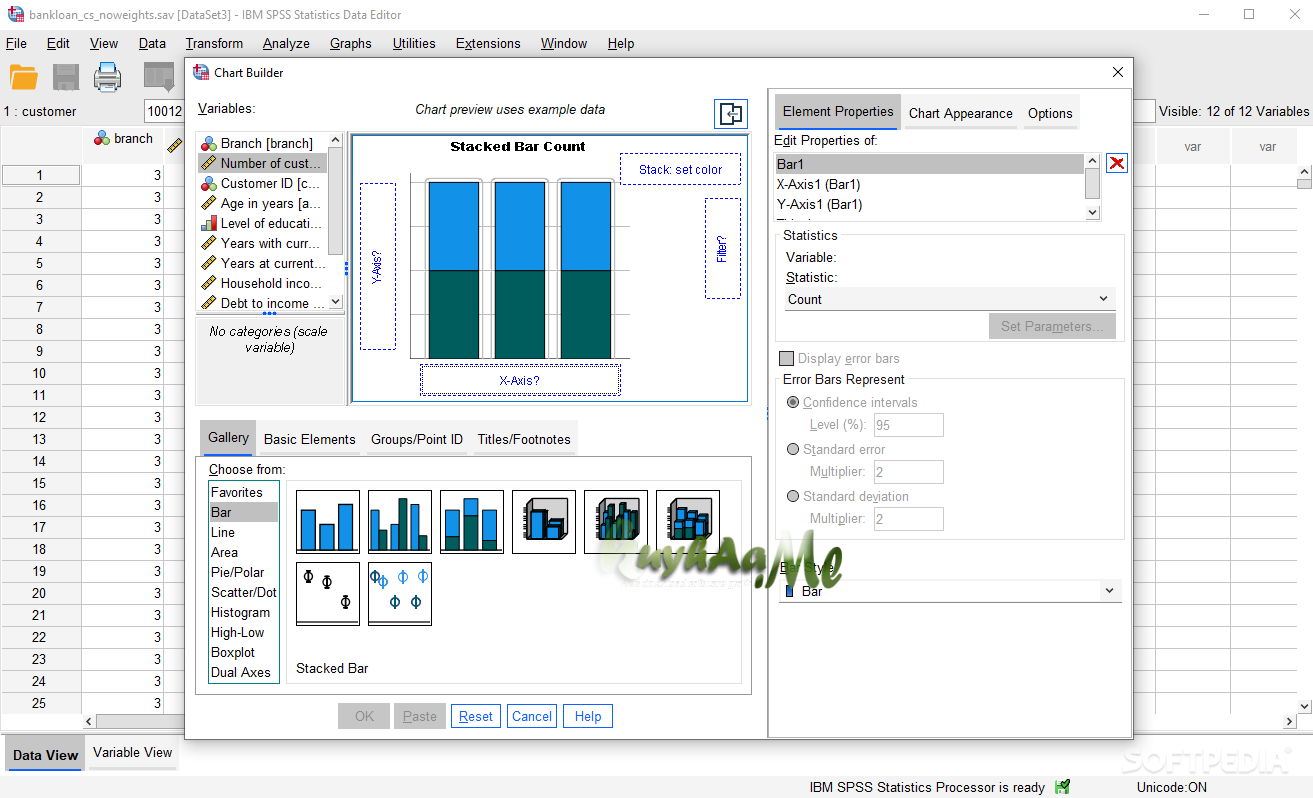The image size is (1313, 798).
Task: Select X-Axis1 (Bar1) in properties list
Action: point(930,184)
